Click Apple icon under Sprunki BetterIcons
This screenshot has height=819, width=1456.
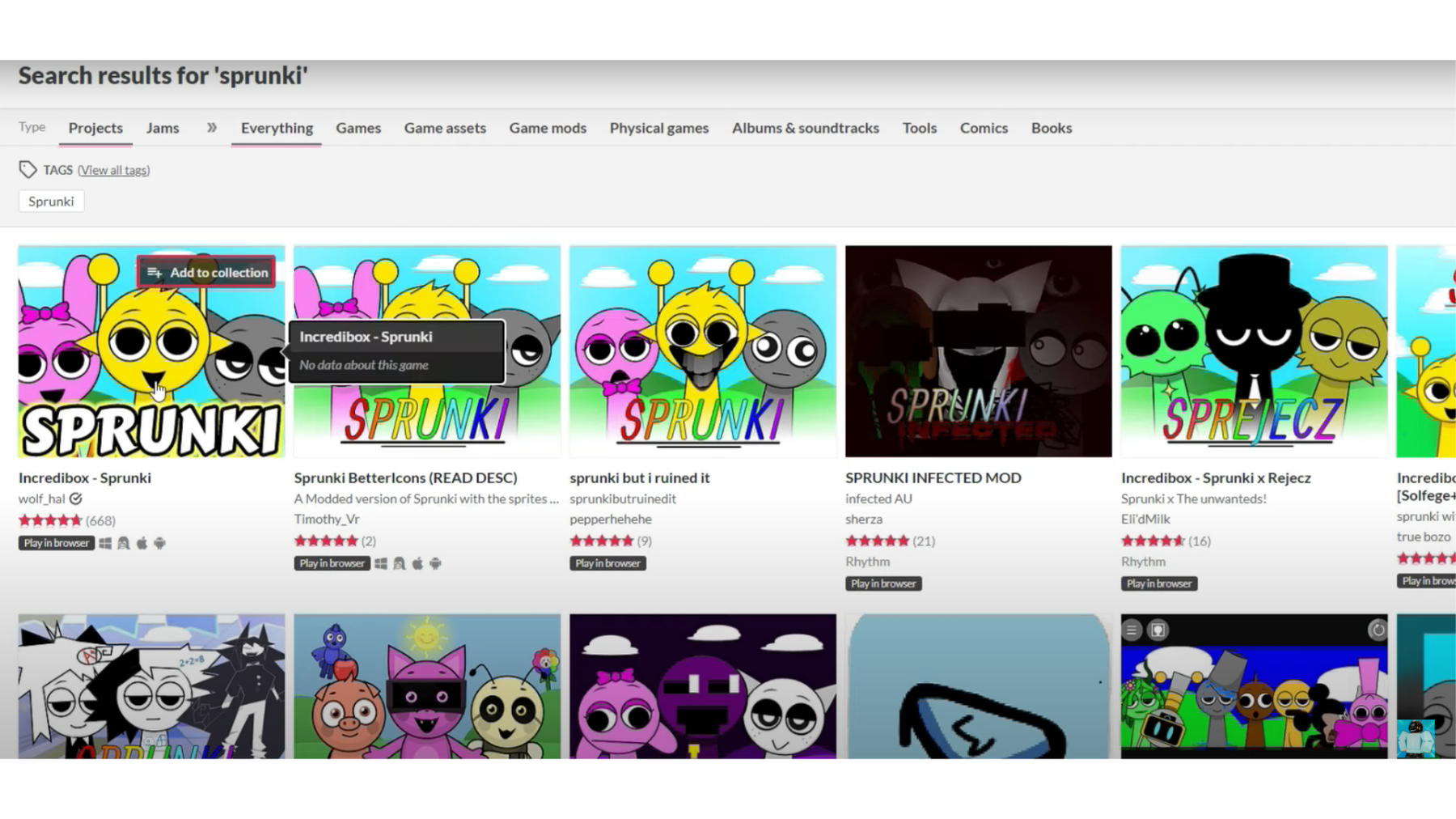417,563
